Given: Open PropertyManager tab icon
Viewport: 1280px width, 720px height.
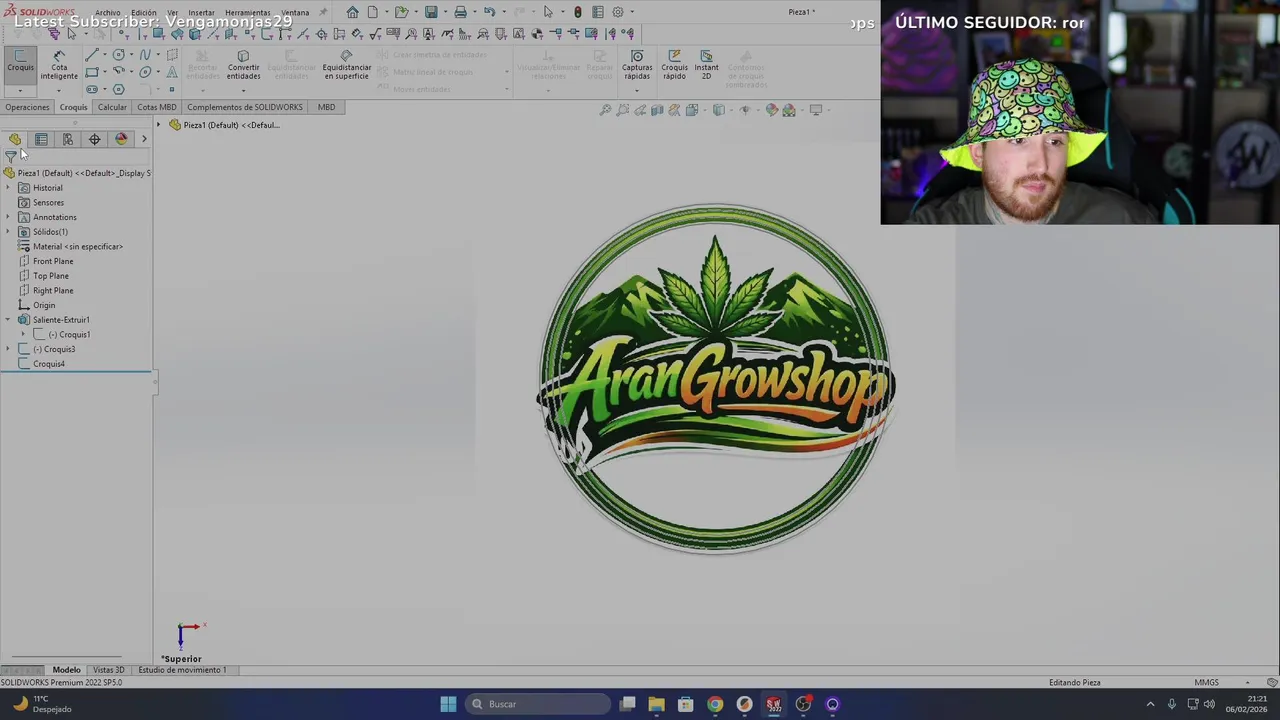Looking at the screenshot, I should tap(41, 139).
